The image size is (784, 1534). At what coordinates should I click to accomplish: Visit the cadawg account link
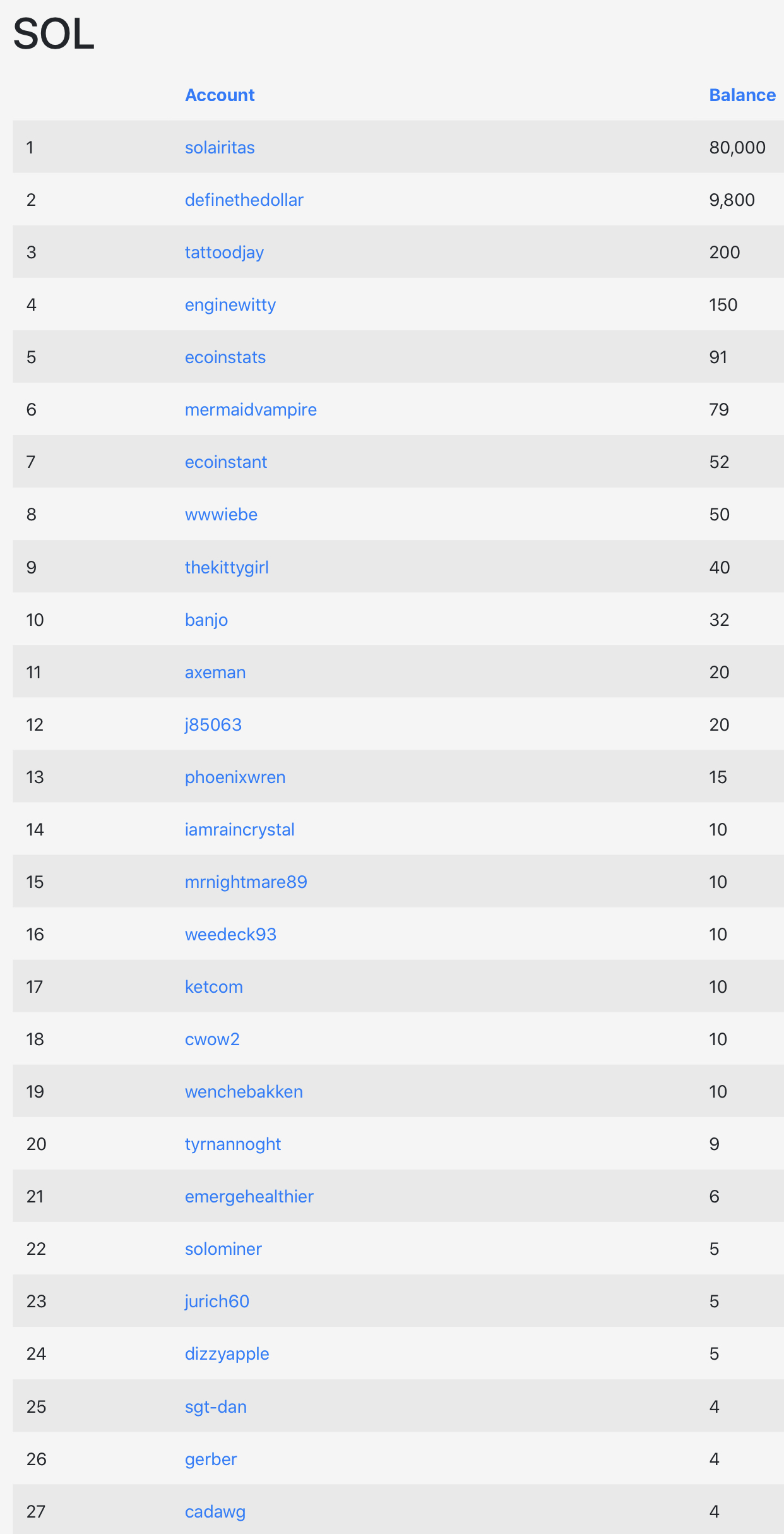215,1511
